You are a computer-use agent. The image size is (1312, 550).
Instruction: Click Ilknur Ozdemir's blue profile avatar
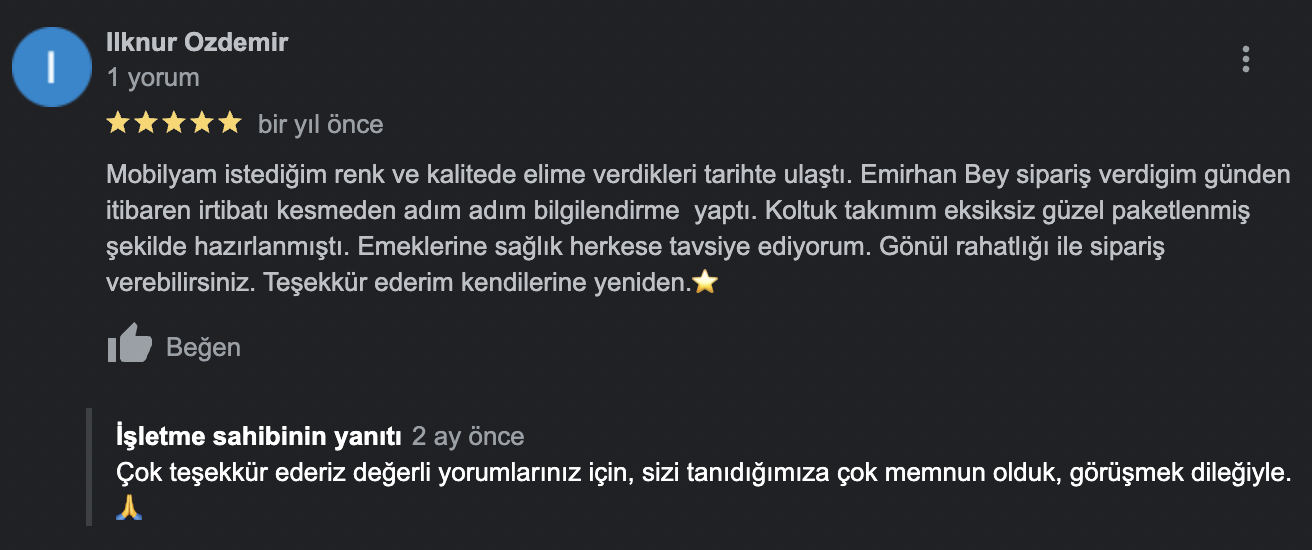52,66
